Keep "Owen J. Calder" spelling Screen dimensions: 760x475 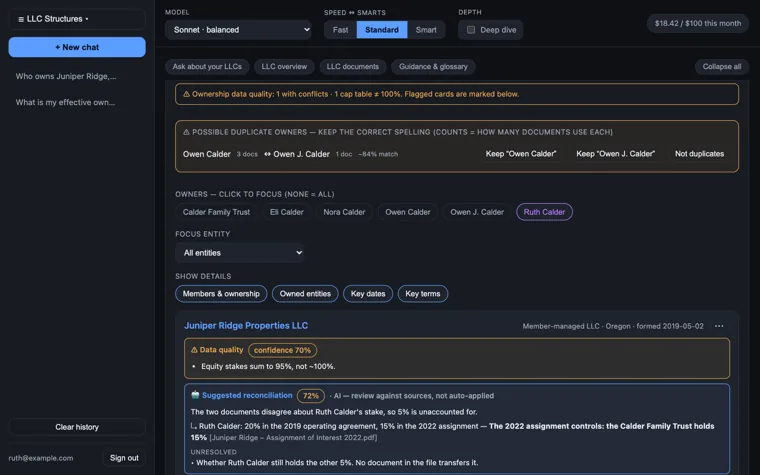(x=616, y=154)
